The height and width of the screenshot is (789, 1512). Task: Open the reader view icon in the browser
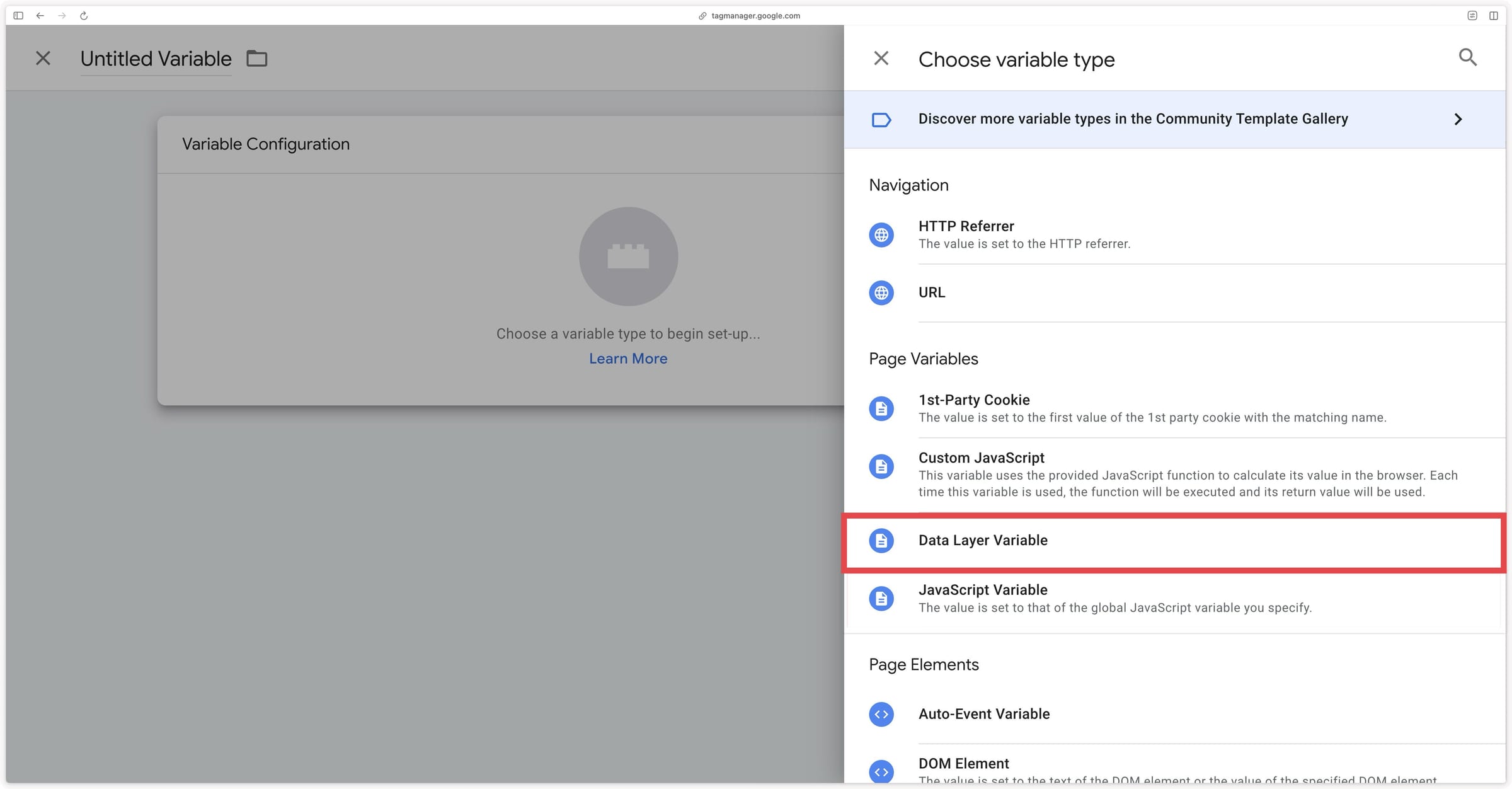point(1472,16)
